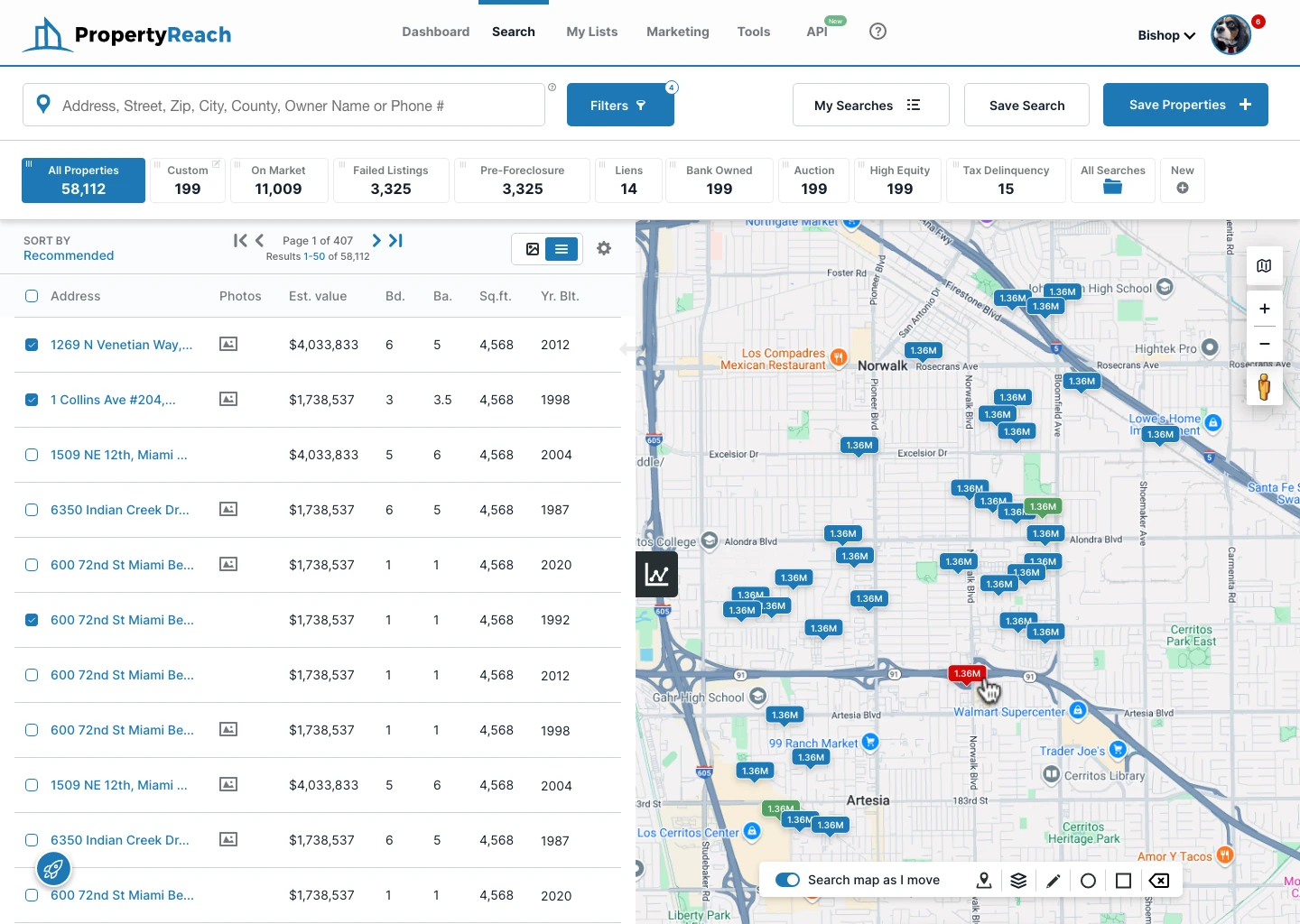Image resolution: width=1300 pixels, height=924 pixels.
Task: Open the Bishop account dropdown
Action: pyautogui.click(x=1166, y=35)
